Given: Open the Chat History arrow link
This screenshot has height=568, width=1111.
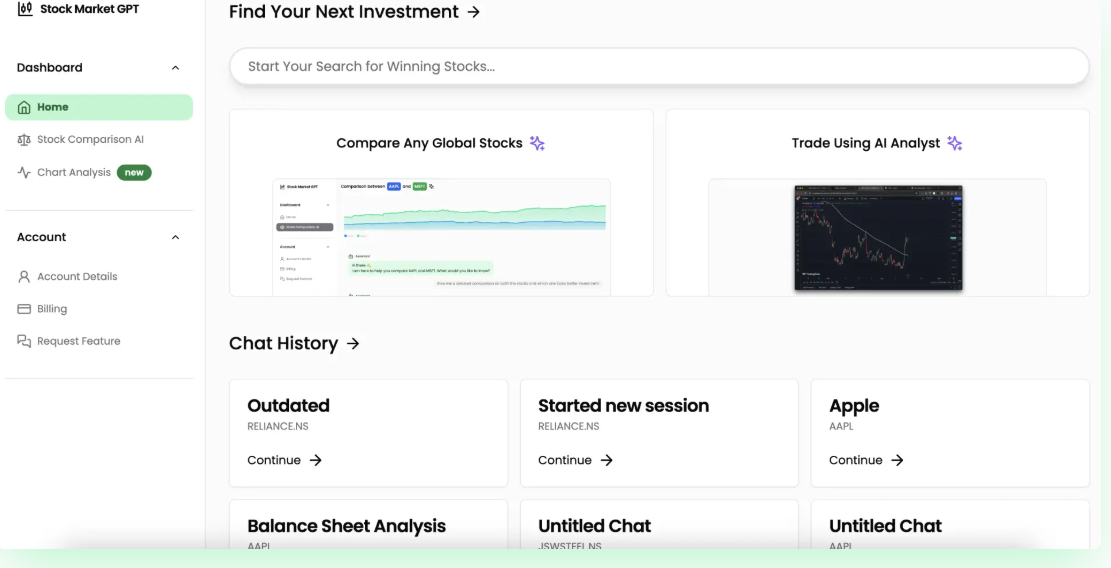Looking at the screenshot, I should coord(353,344).
